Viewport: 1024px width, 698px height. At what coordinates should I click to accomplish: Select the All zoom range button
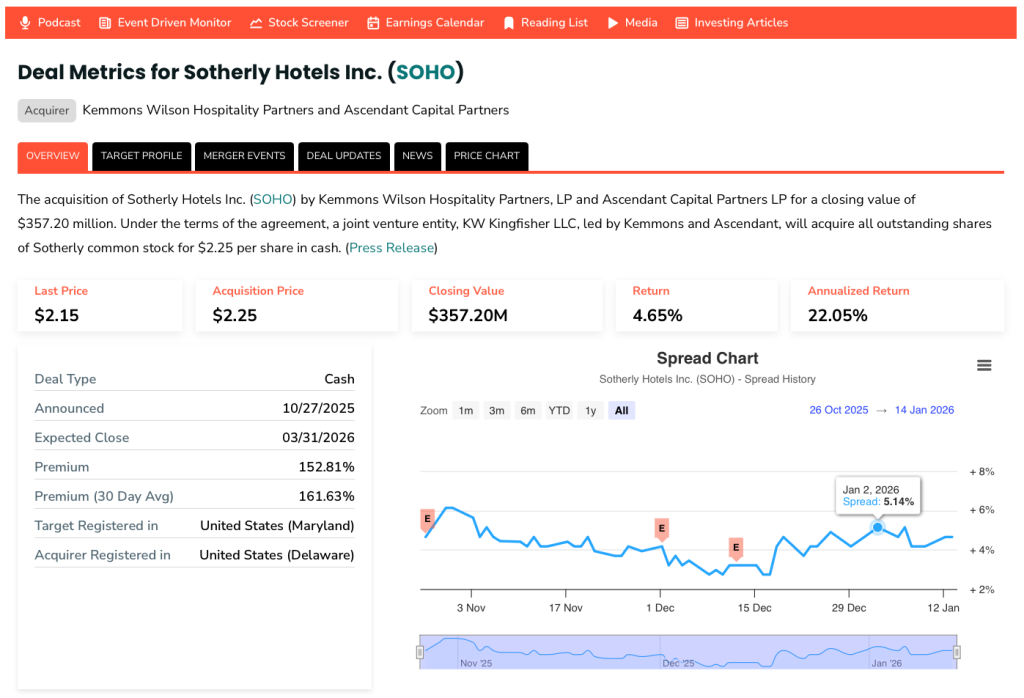(621, 410)
